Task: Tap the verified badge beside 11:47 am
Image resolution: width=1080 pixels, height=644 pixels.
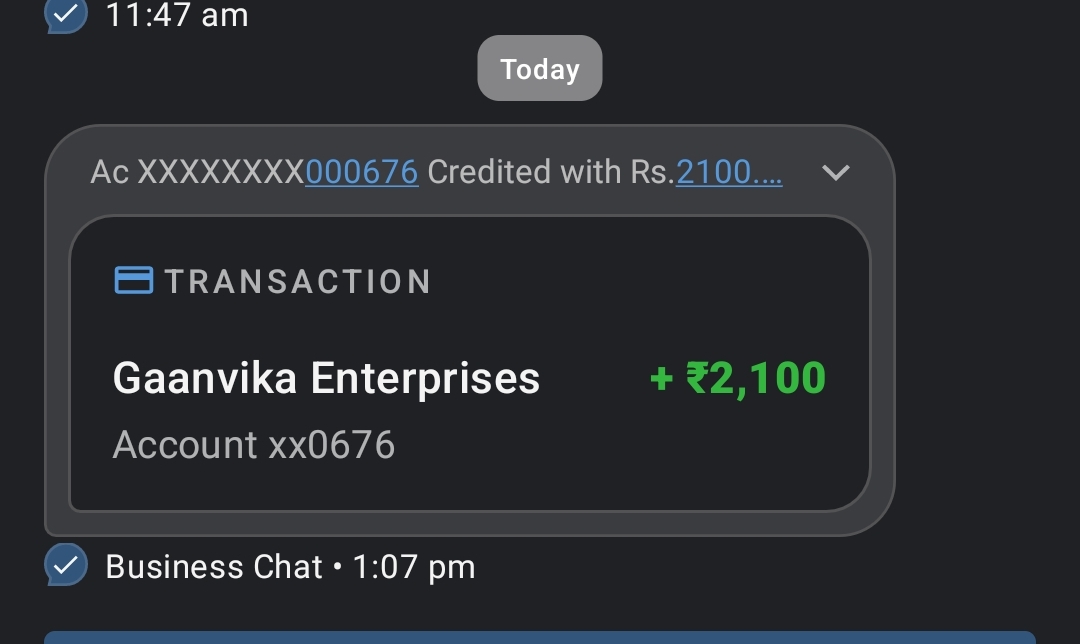Action: pyautogui.click(x=66, y=14)
